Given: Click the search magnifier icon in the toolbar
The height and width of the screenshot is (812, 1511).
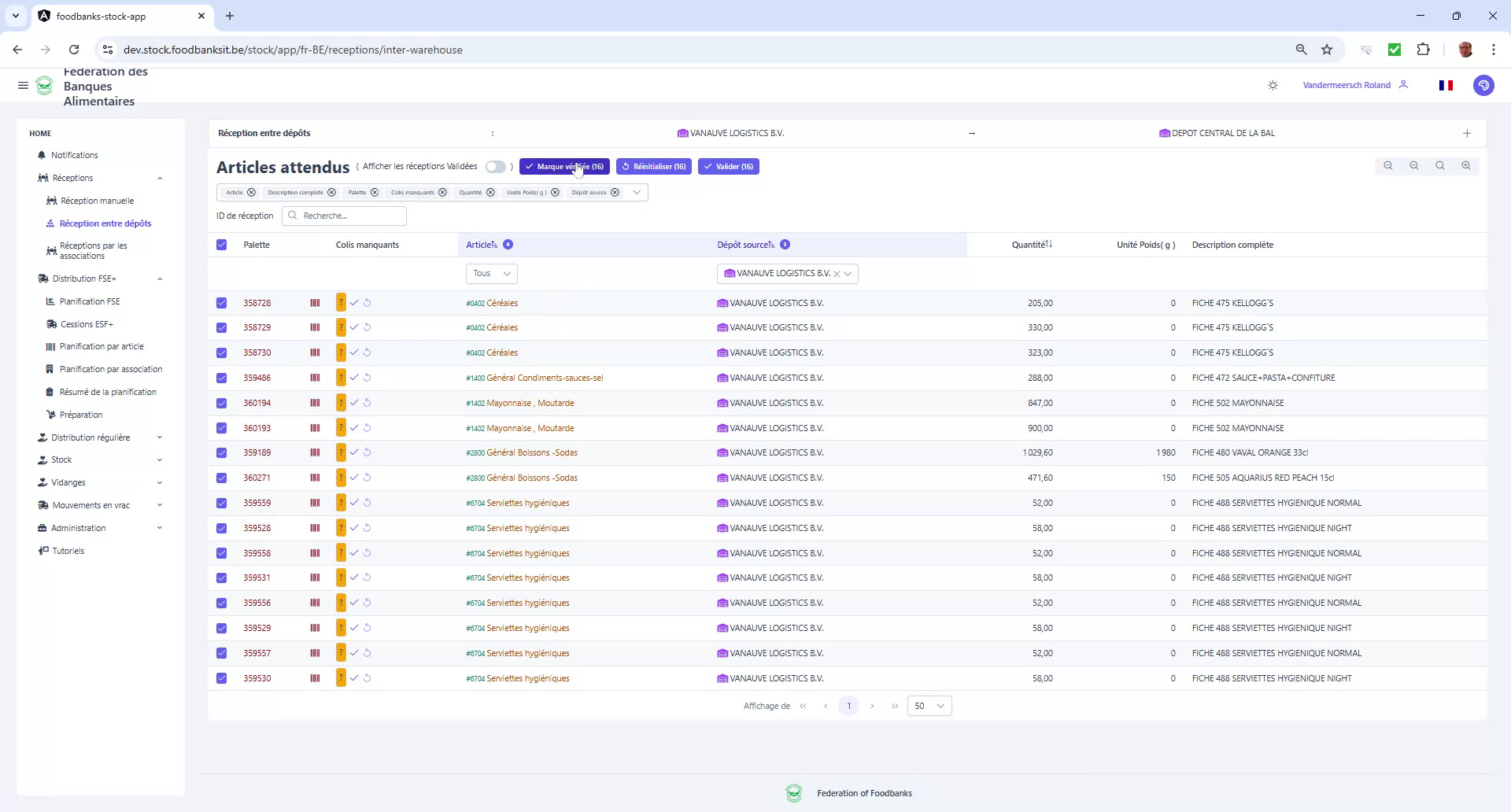Looking at the screenshot, I should tap(1439, 166).
